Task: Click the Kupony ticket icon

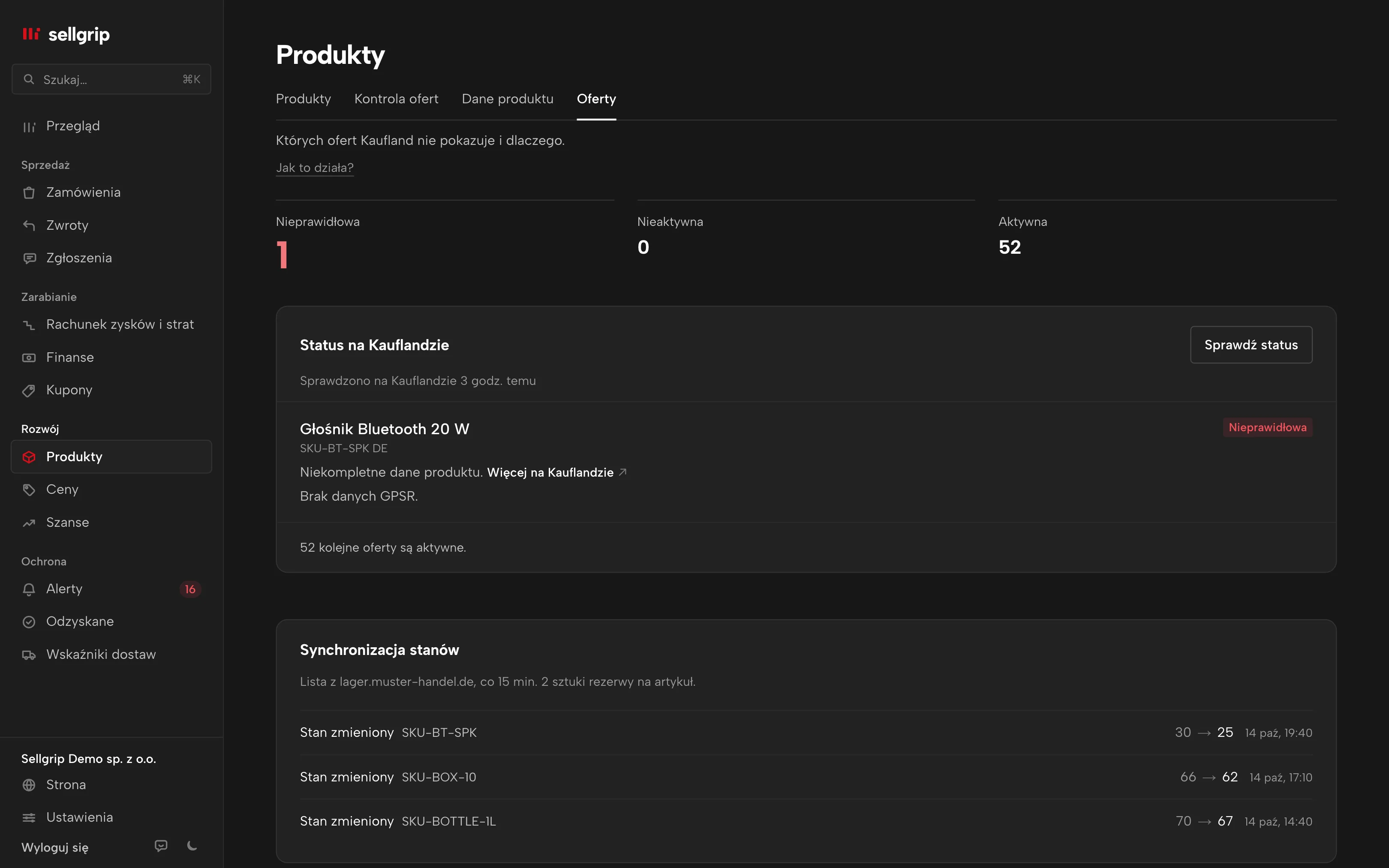Action: click(x=29, y=390)
